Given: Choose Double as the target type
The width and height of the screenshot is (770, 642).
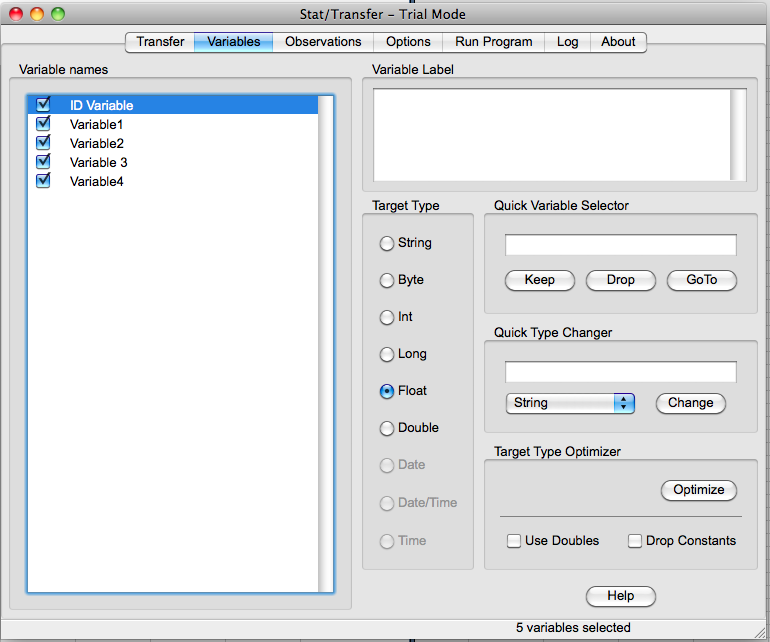Looking at the screenshot, I should [387, 428].
